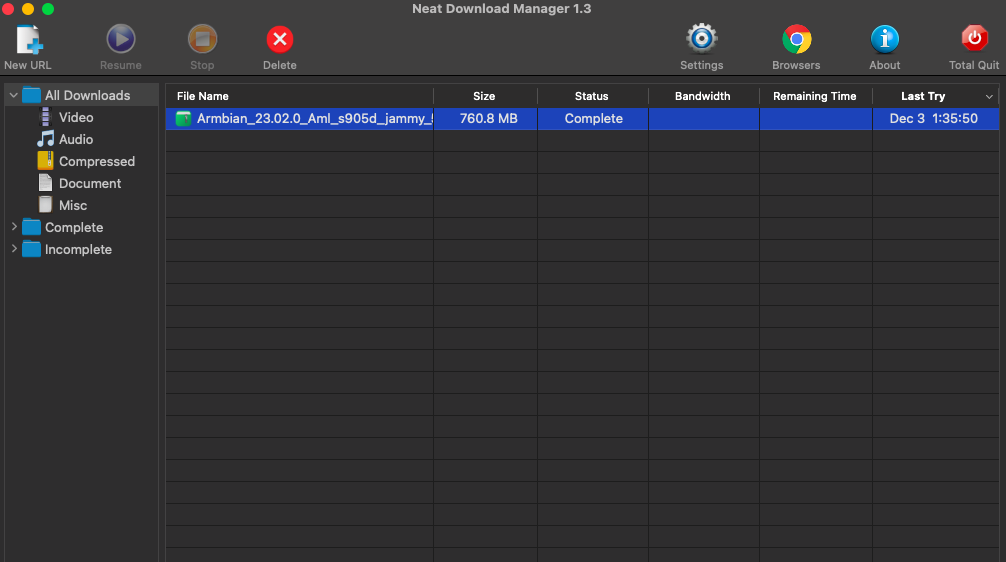Select Incomplete label in sidebar

point(78,250)
